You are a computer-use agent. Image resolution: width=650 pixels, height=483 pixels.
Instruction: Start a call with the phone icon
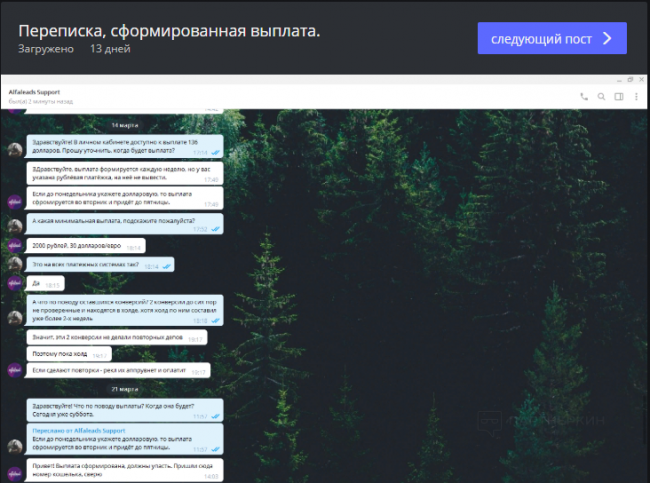584,96
